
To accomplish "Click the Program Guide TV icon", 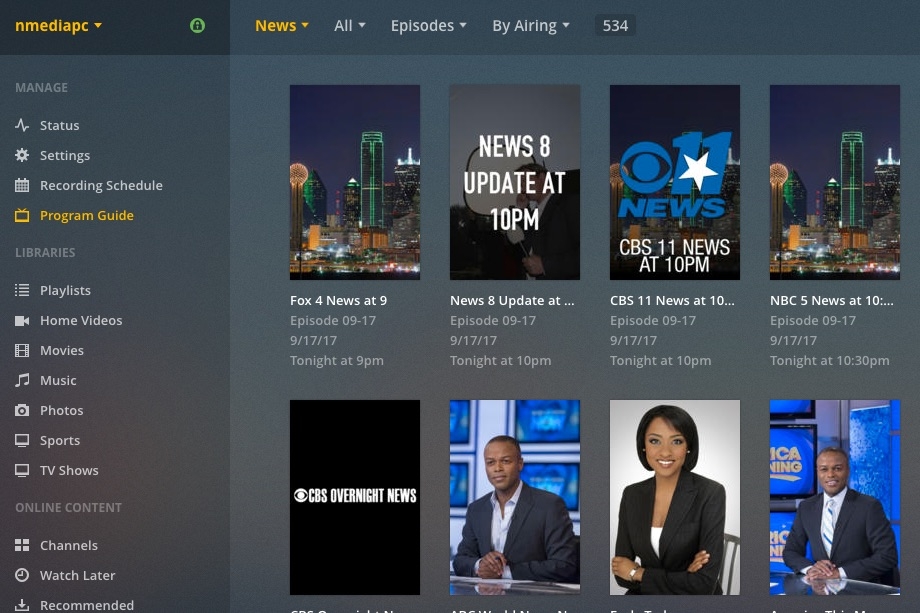I will (x=22, y=215).
